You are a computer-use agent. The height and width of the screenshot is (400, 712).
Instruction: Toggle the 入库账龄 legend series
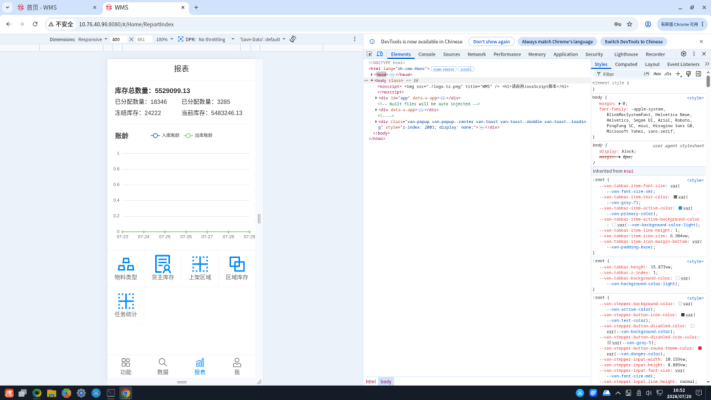click(165, 135)
